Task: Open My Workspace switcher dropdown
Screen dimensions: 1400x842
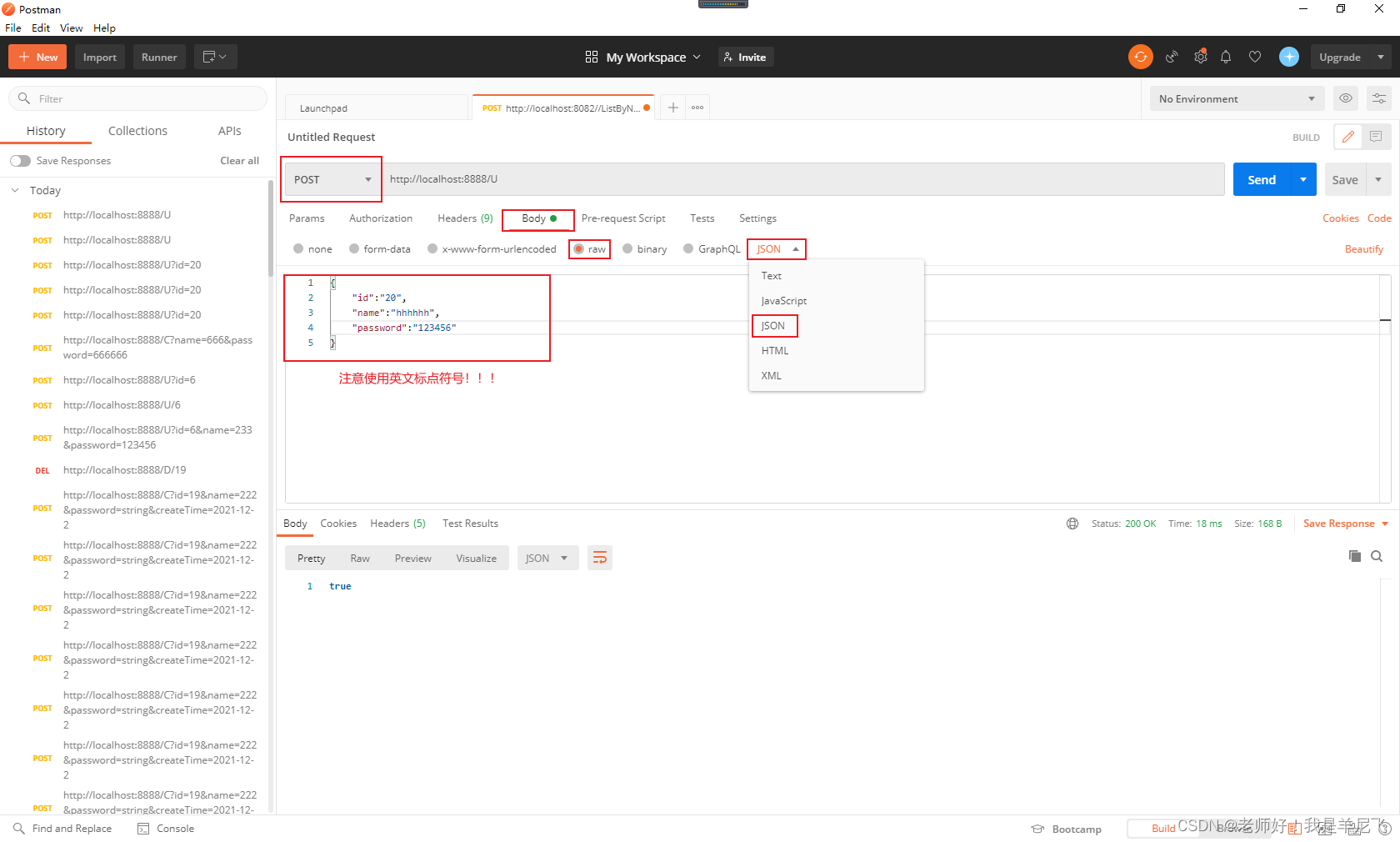Action: 653,57
